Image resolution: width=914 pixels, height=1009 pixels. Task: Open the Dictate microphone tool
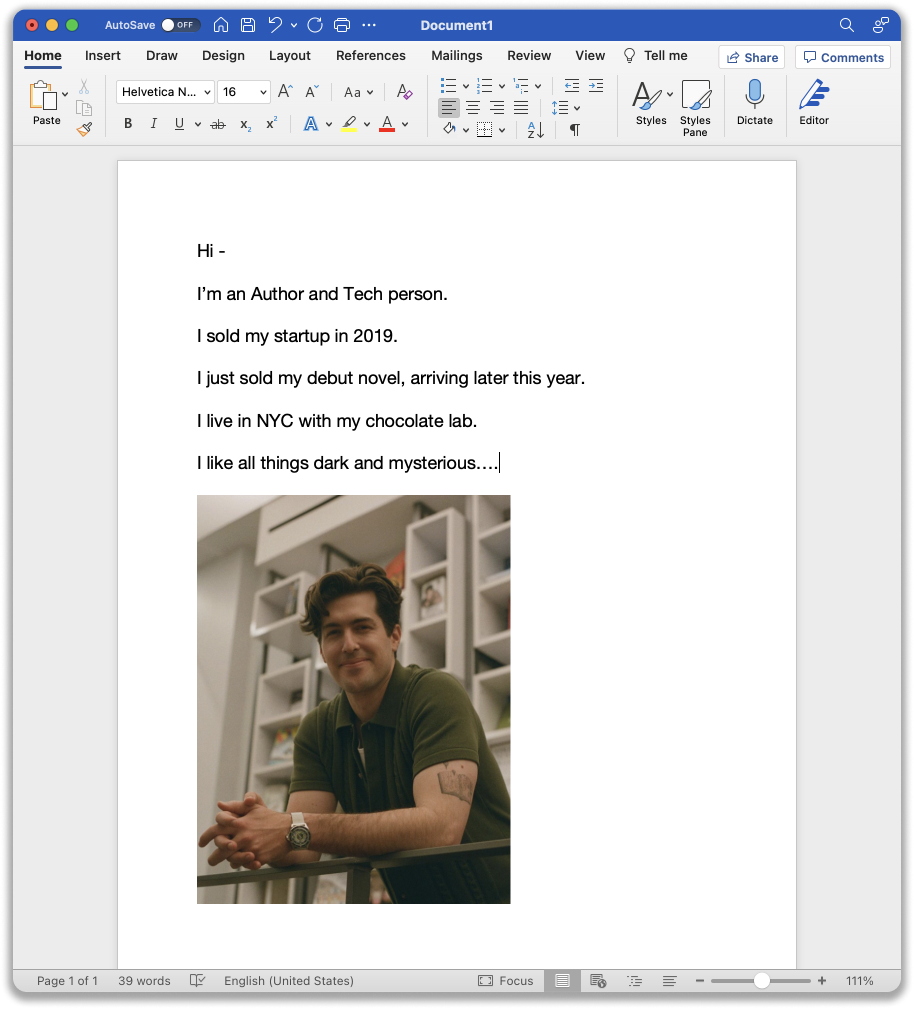click(754, 103)
